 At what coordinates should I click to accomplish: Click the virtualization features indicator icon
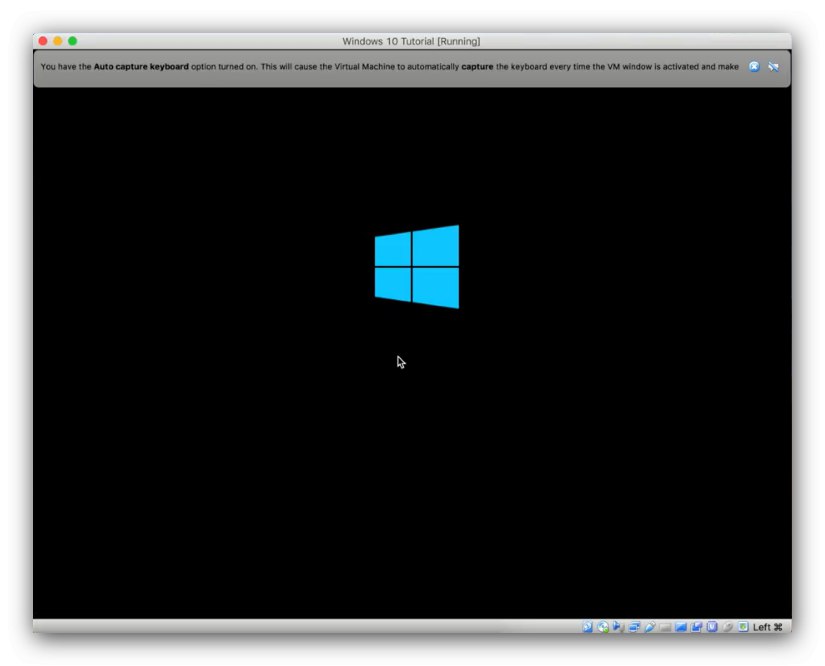712,627
